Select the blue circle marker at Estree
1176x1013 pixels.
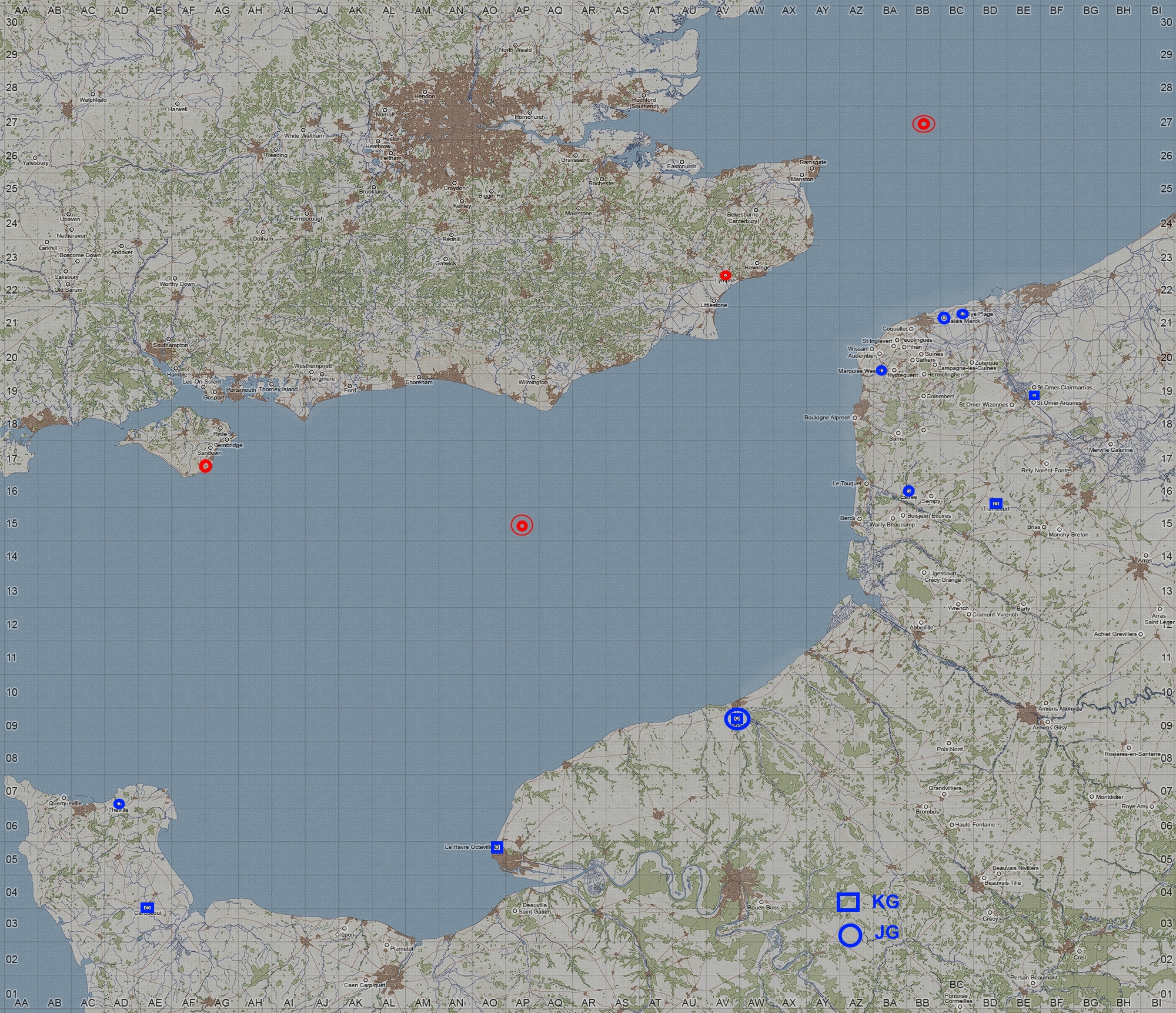pos(908,491)
